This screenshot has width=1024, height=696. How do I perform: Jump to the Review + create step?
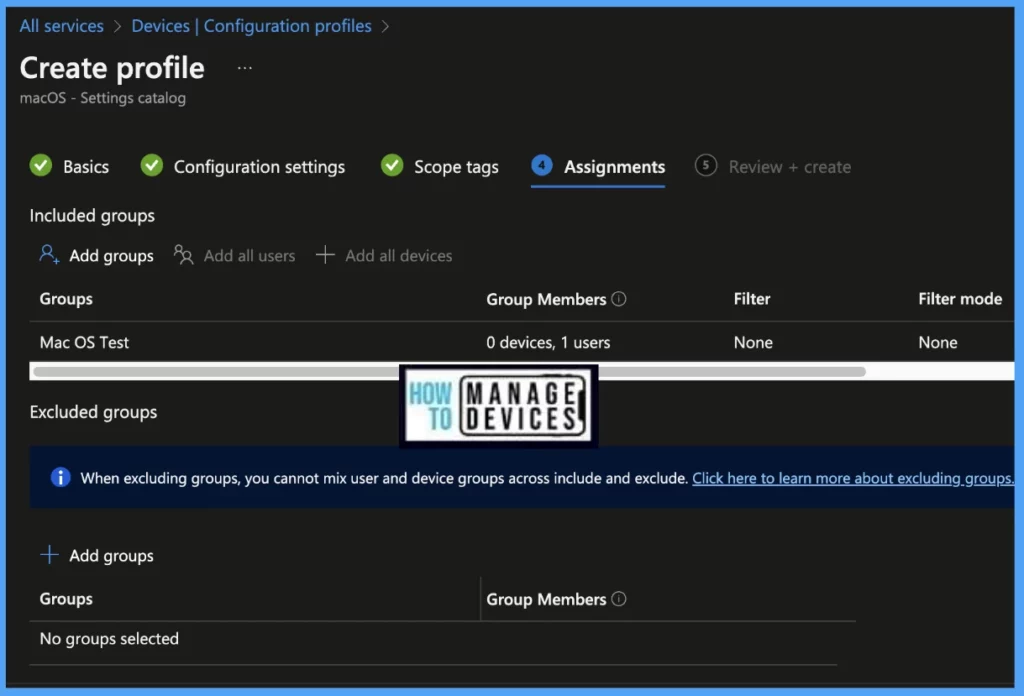tap(790, 167)
